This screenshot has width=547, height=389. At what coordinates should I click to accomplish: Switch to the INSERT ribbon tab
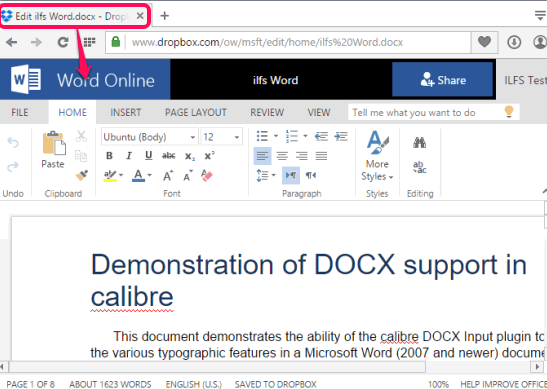(x=126, y=112)
